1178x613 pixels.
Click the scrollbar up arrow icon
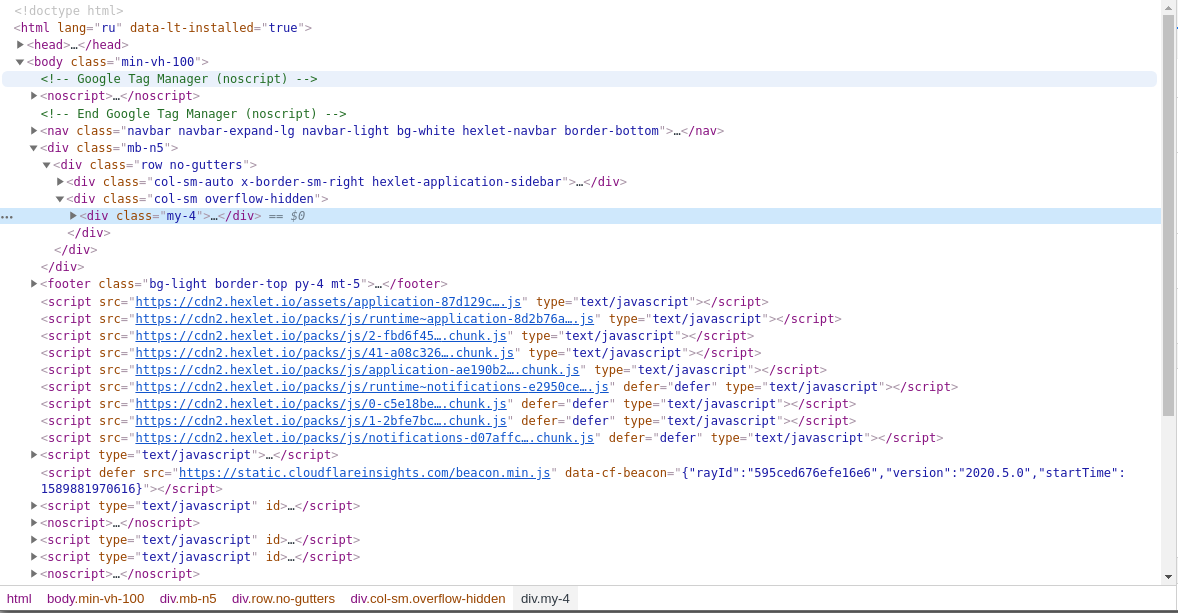coord(1170,8)
